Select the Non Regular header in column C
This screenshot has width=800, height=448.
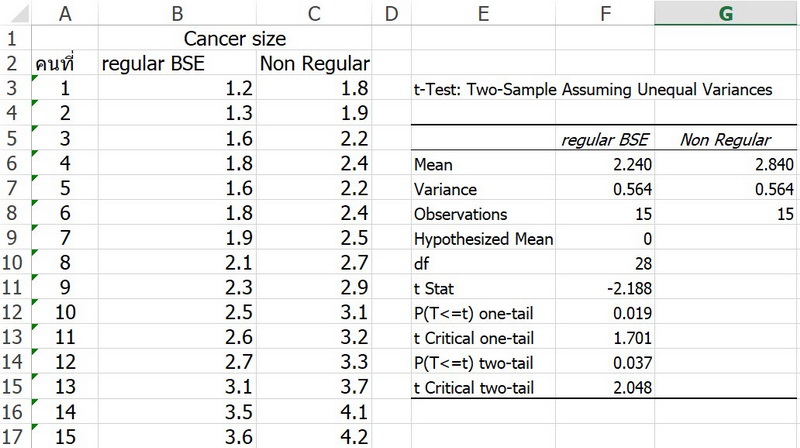pyautogui.click(x=314, y=63)
